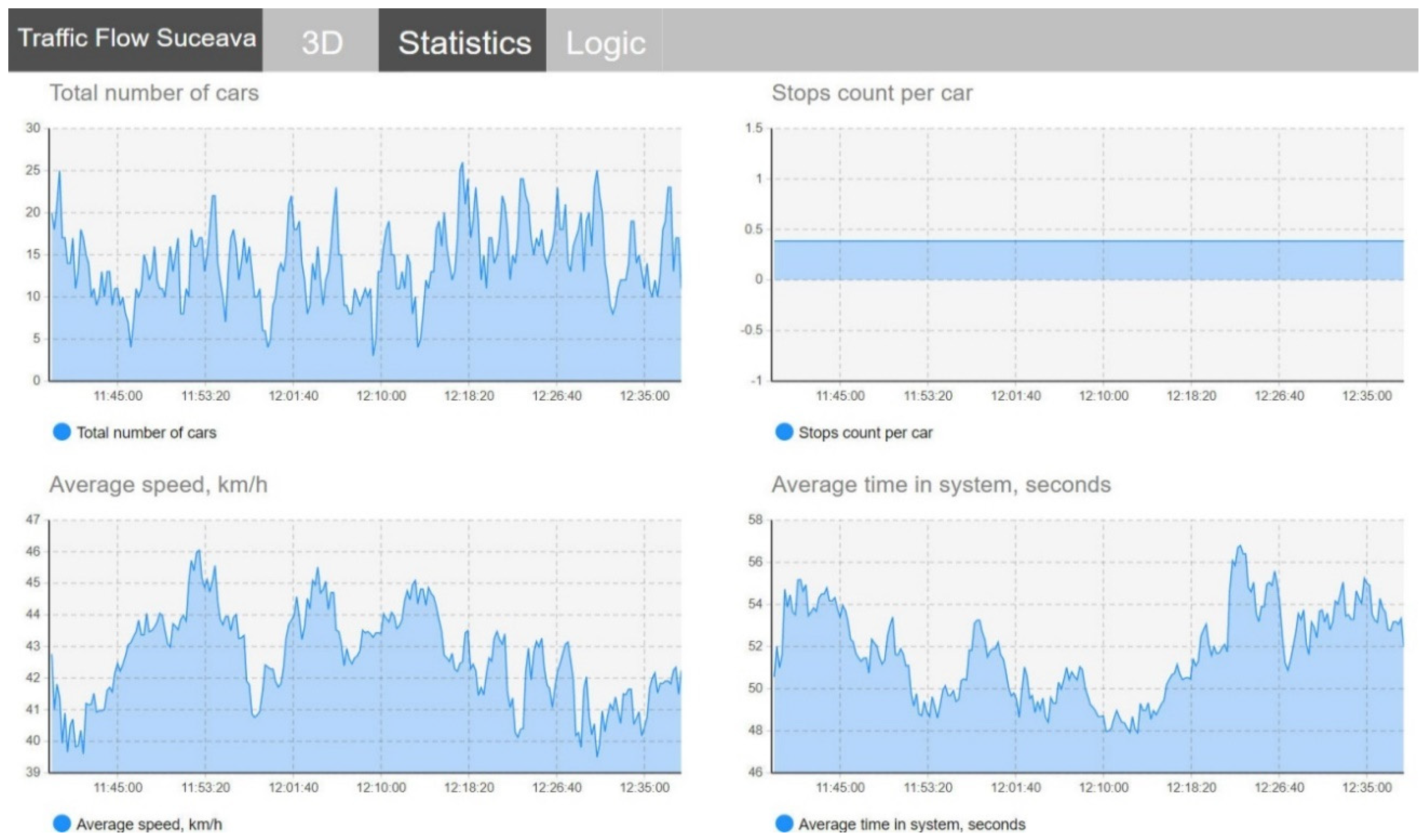Click Average time in system legend label
This screenshot has width=1426, height=840.
pyautogui.click(x=911, y=824)
